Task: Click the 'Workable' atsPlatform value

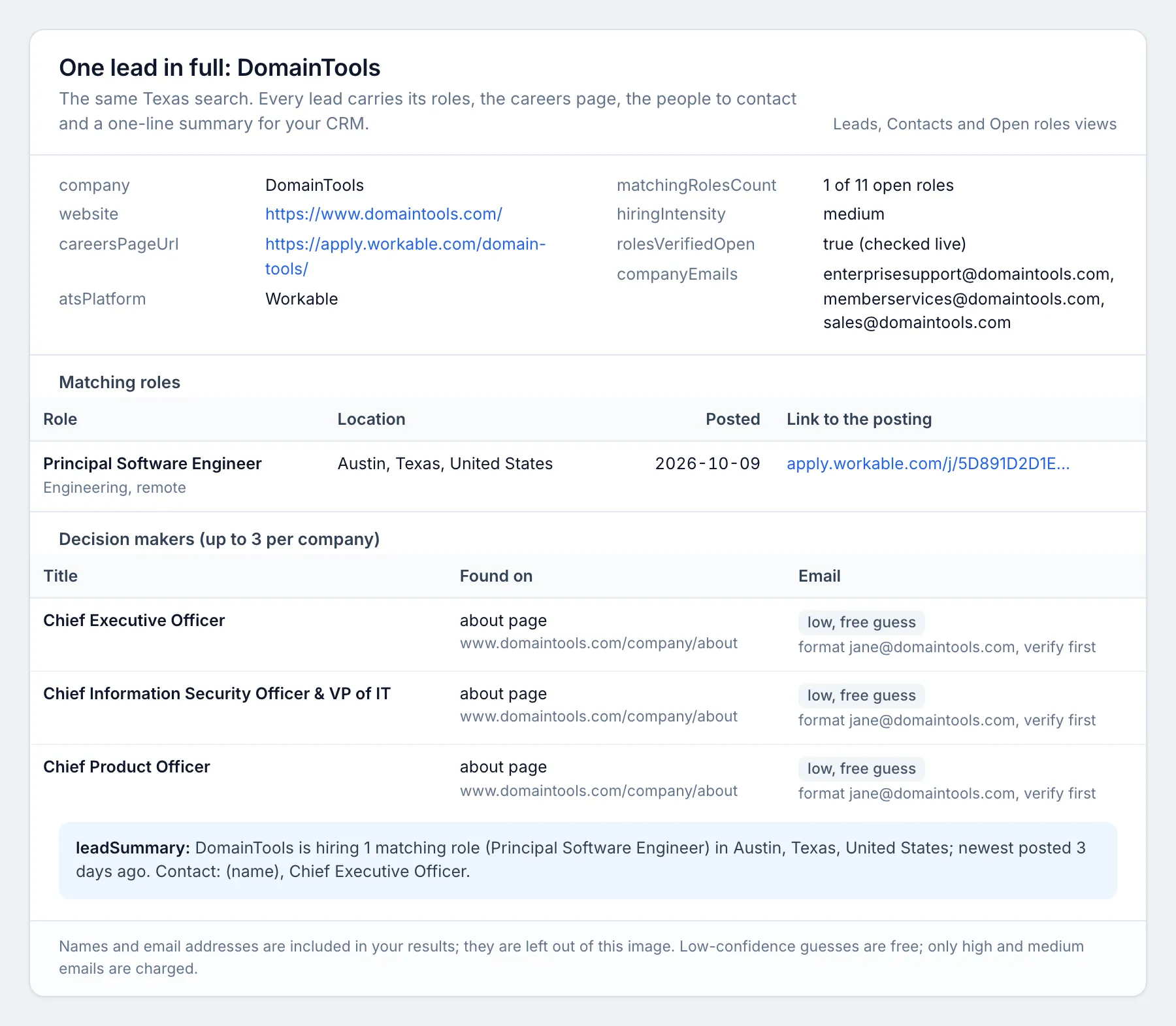Action: point(302,299)
